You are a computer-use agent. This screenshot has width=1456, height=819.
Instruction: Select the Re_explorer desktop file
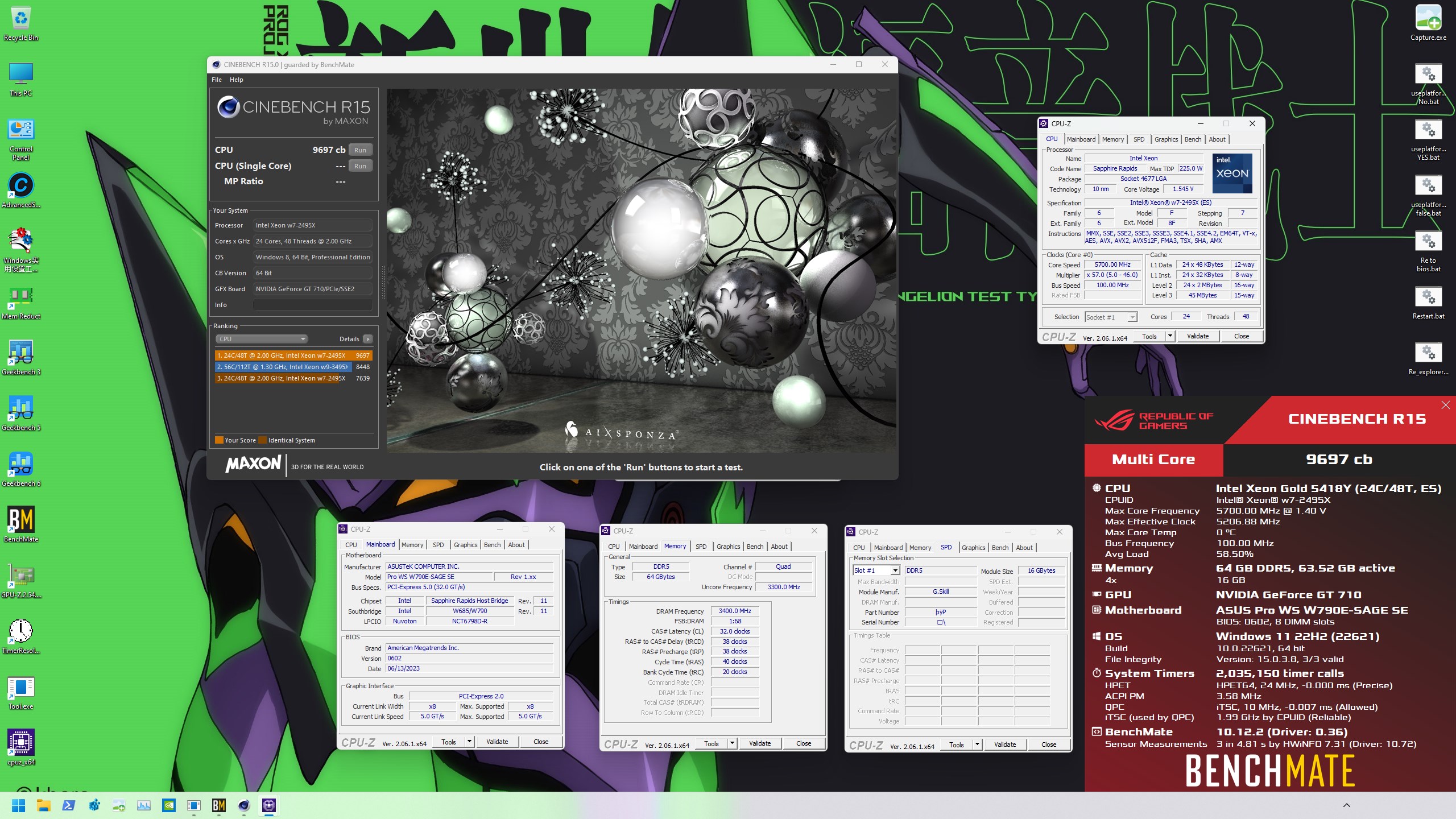click(x=1428, y=358)
